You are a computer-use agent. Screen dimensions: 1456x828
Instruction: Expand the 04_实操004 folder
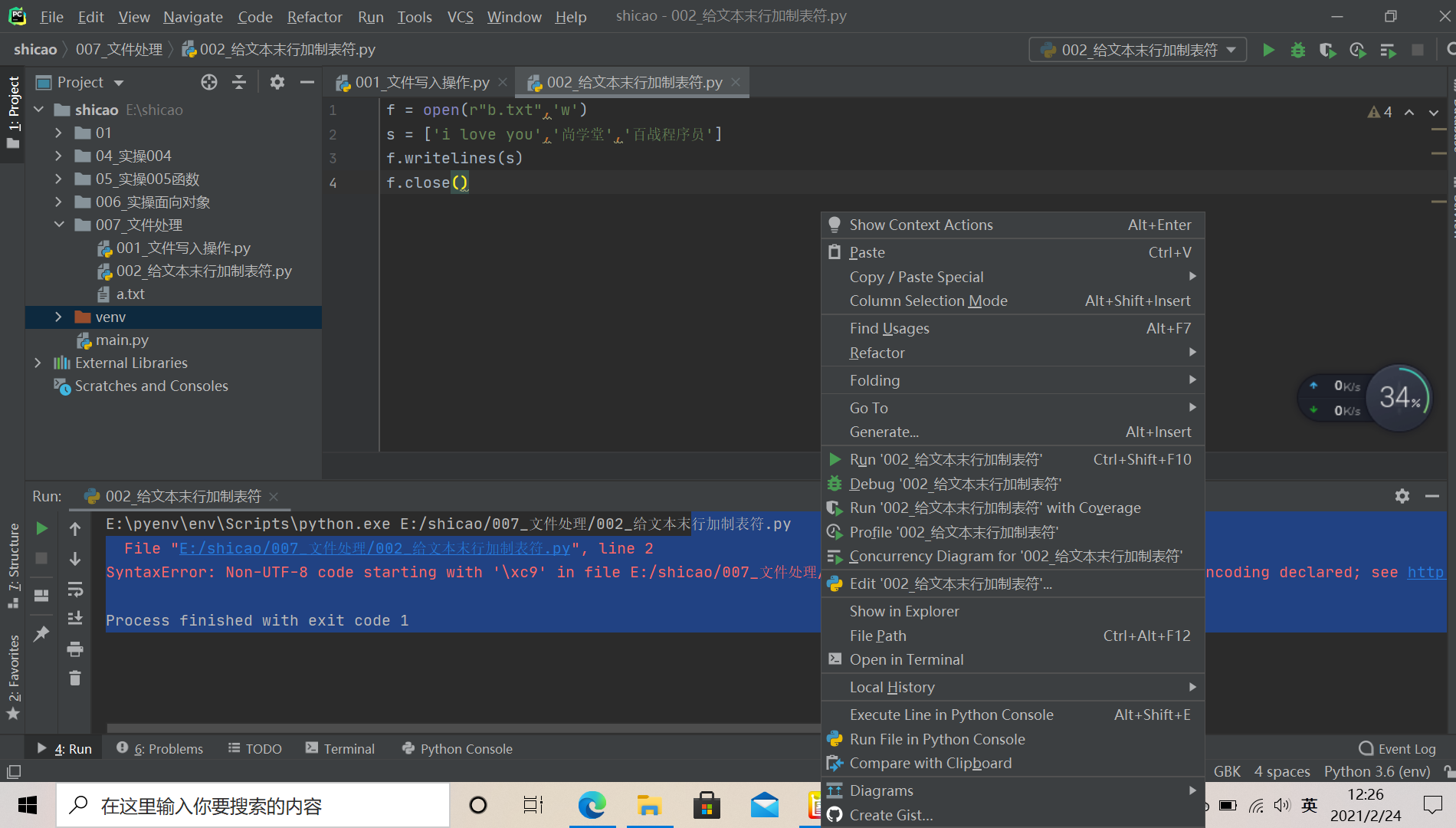click(x=58, y=156)
